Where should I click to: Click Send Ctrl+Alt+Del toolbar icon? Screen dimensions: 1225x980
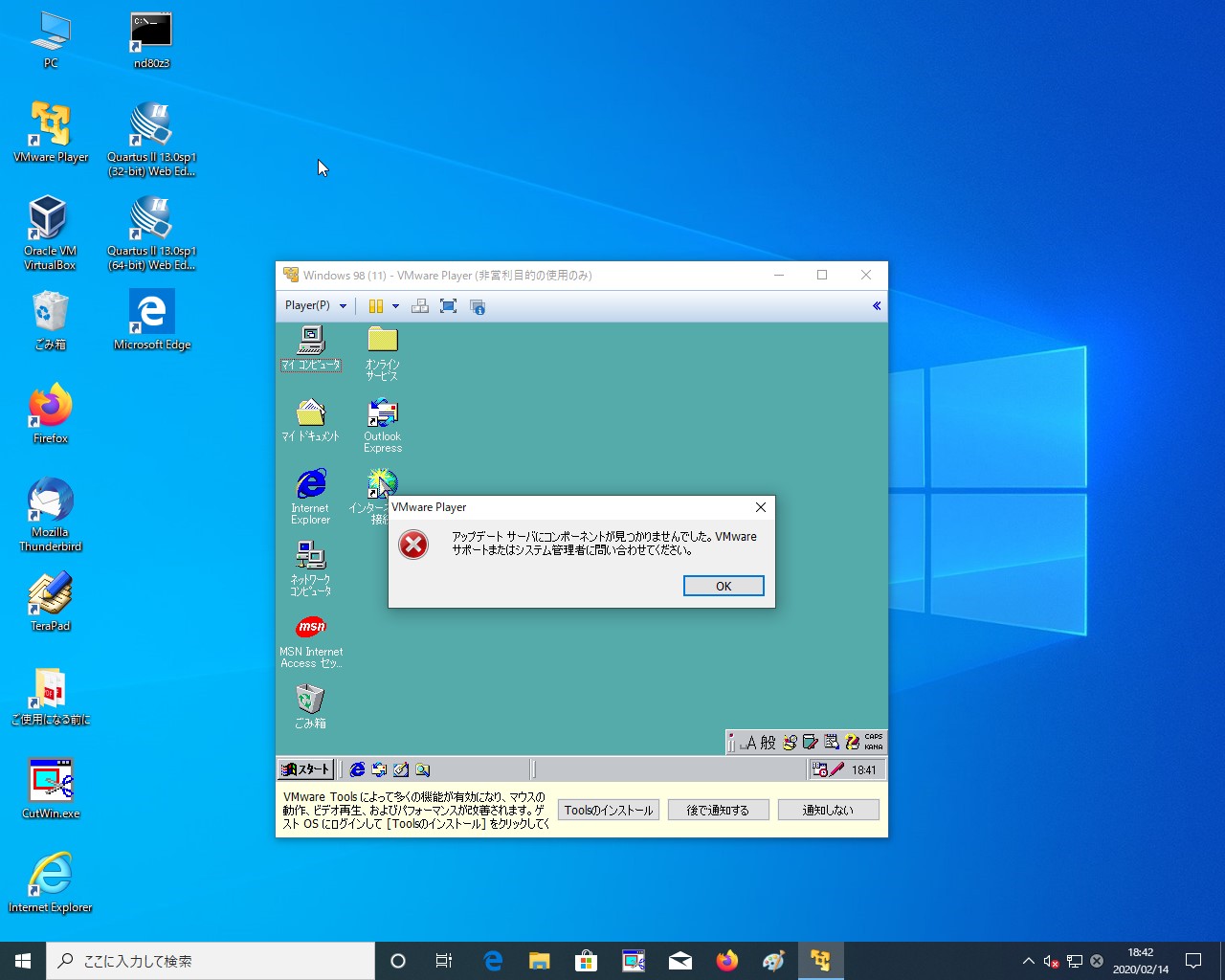(x=419, y=306)
